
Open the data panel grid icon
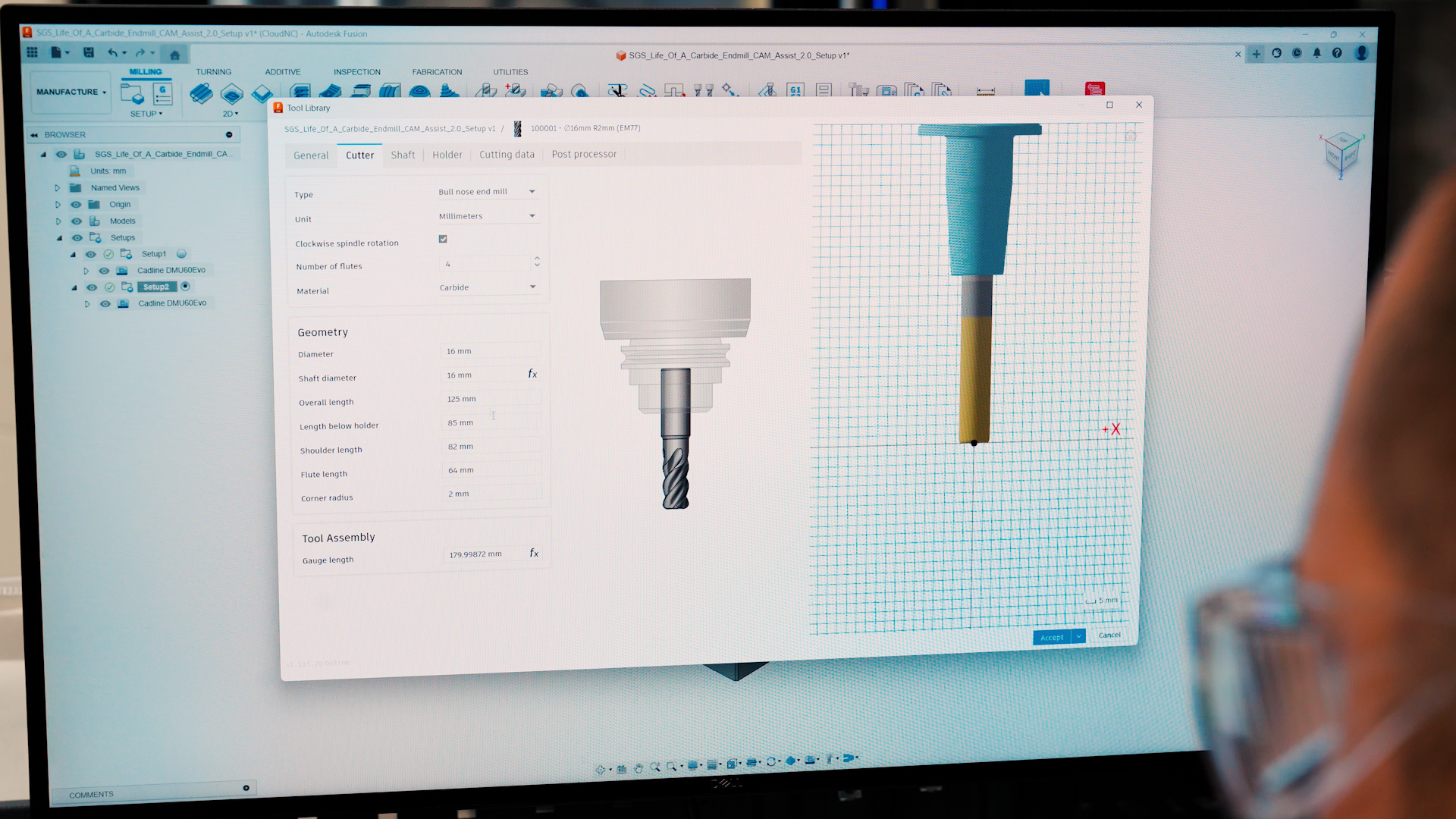(x=32, y=52)
